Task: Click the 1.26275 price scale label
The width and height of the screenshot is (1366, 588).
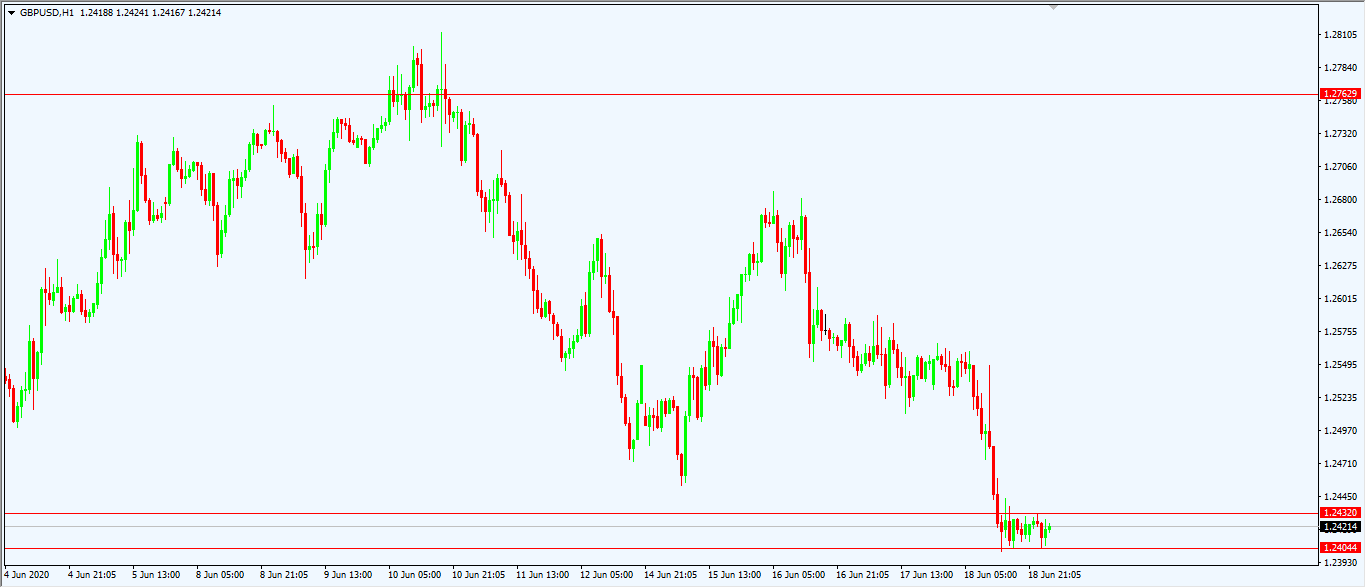Action: click(x=1340, y=266)
